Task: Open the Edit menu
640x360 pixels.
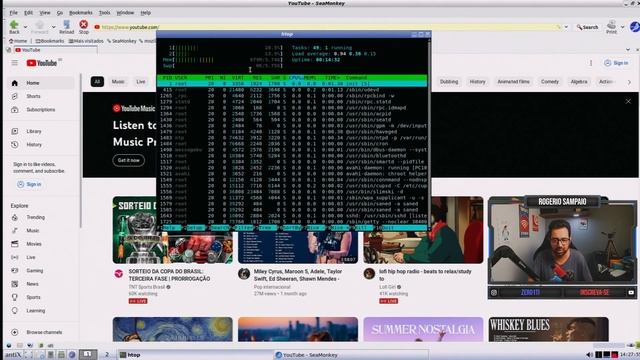Action: [x=28, y=13]
